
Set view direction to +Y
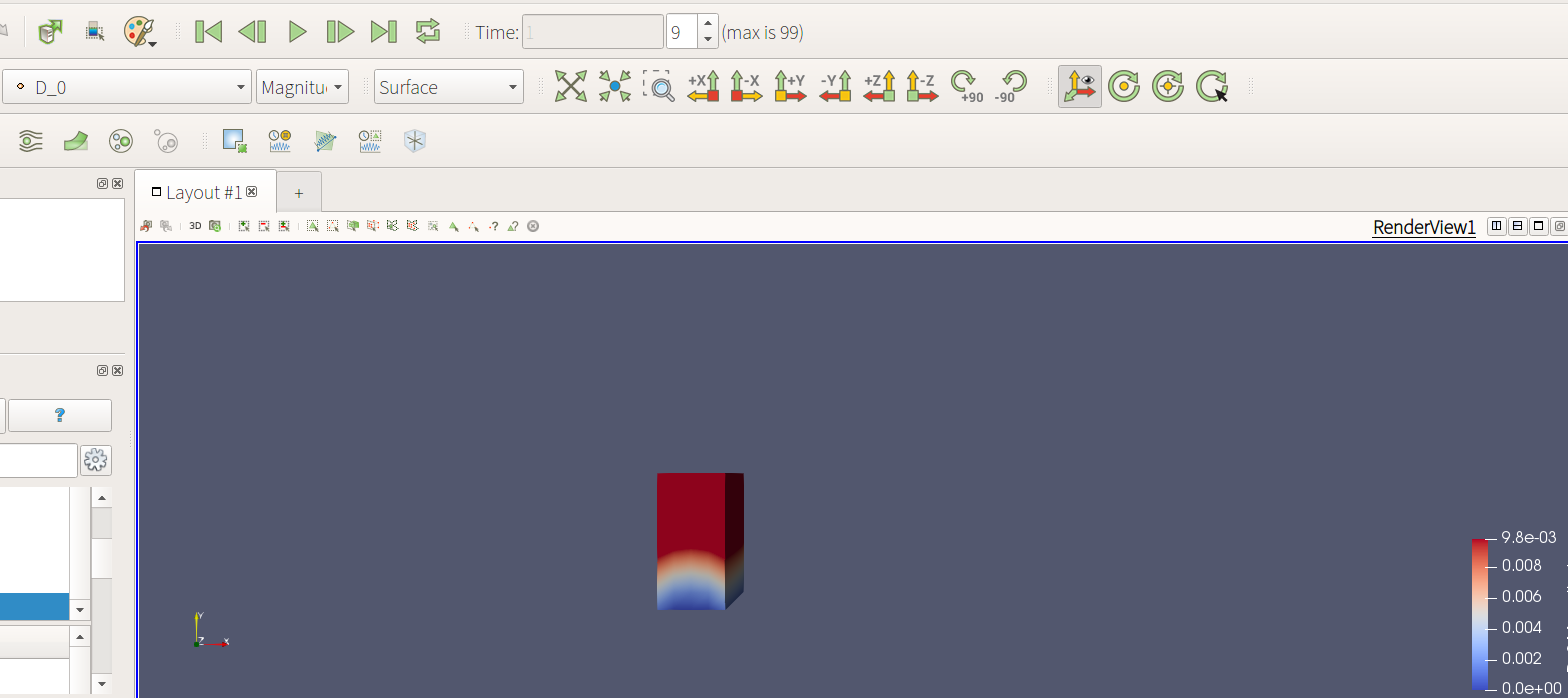[x=791, y=86]
